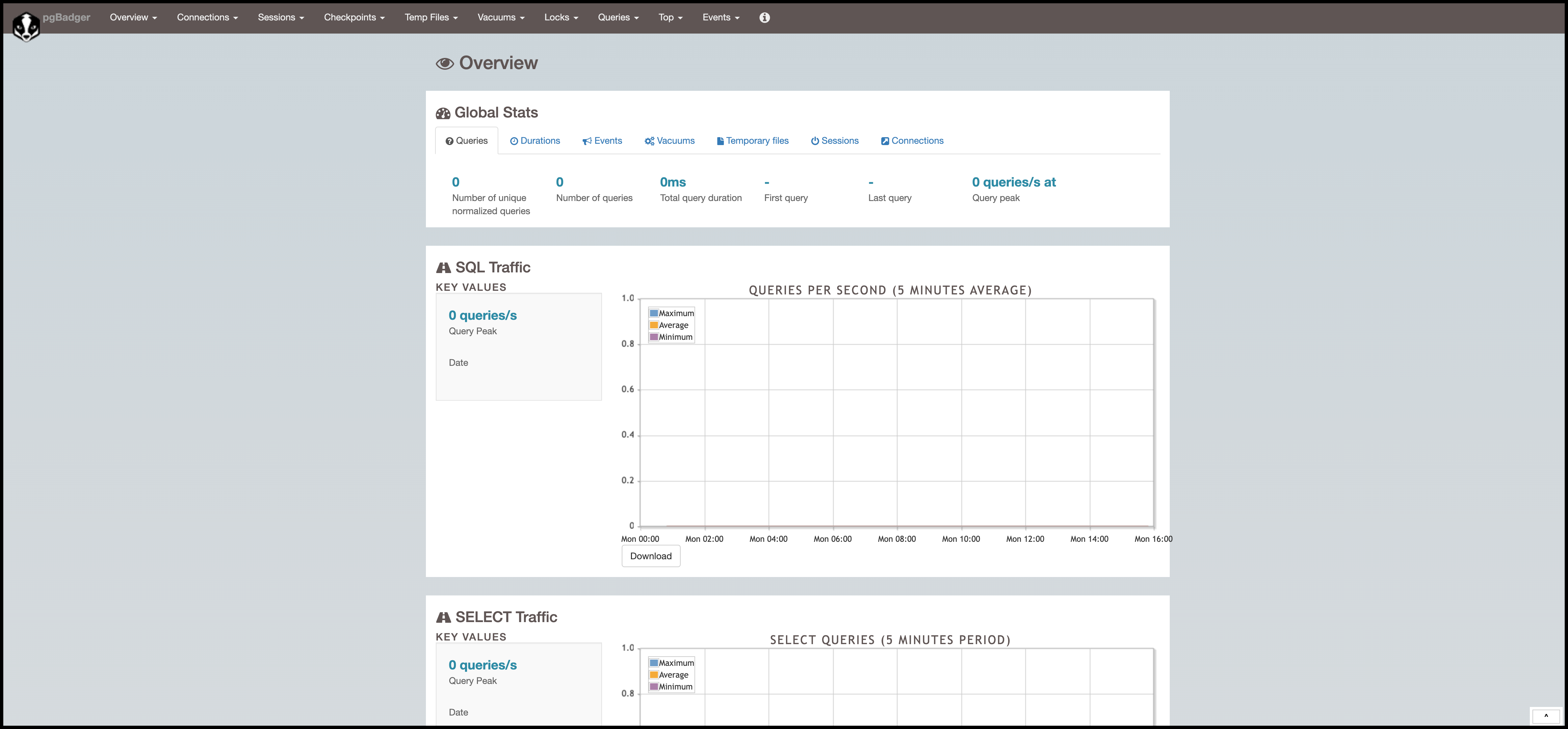This screenshot has height=729, width=1568.
Task: Open the Temp Files dropdown menu
Action: [x=431, y=18]
